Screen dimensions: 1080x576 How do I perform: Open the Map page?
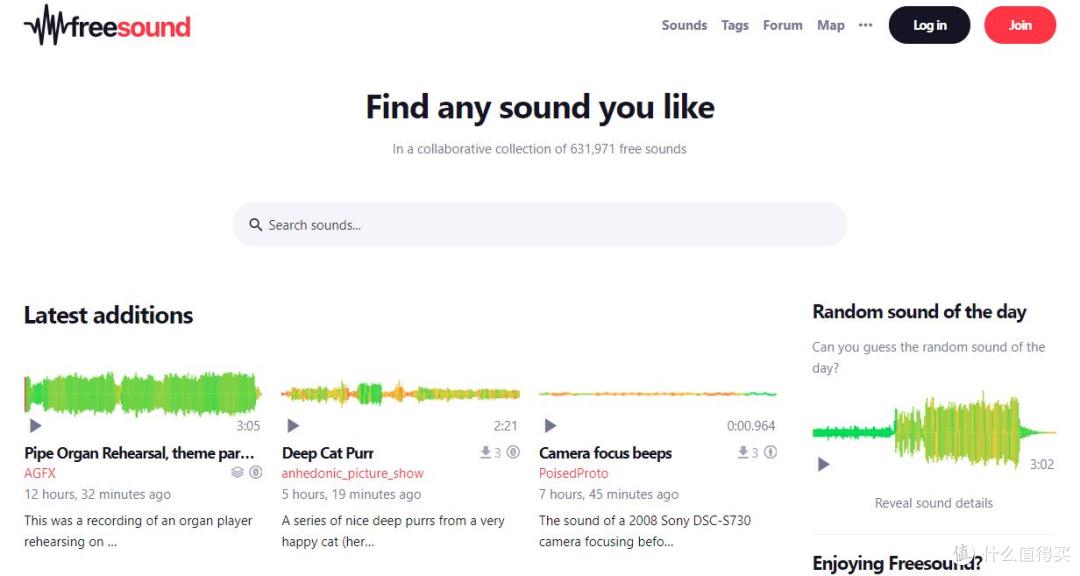[831, 25]
